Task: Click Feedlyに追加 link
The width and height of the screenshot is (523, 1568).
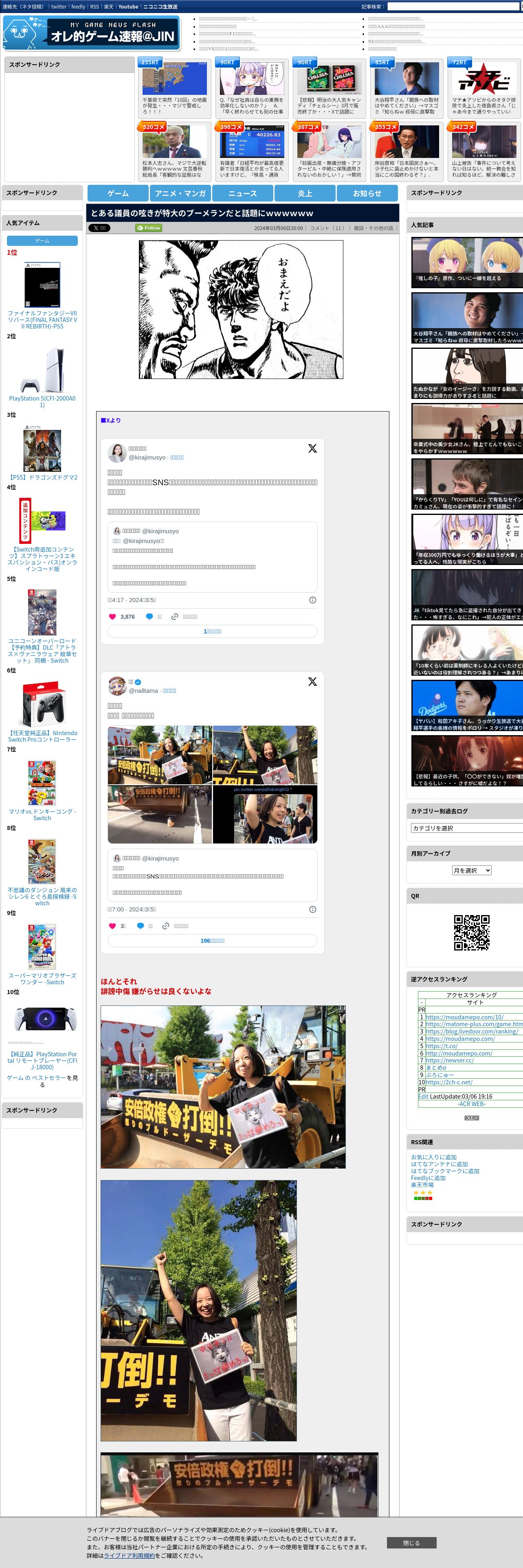Action: 428,1178
